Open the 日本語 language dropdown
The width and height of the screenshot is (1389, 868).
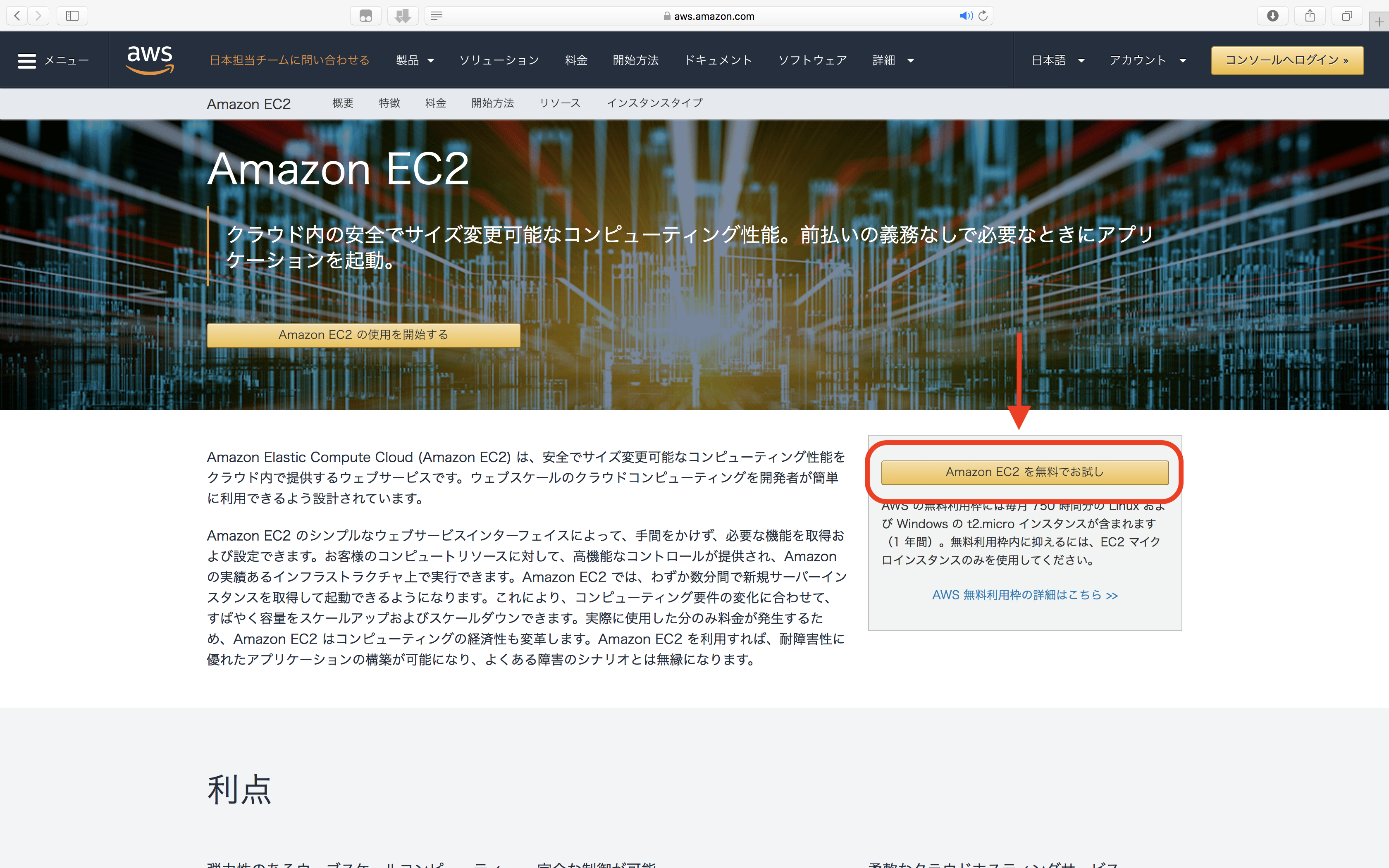(x=1058, y=60)
